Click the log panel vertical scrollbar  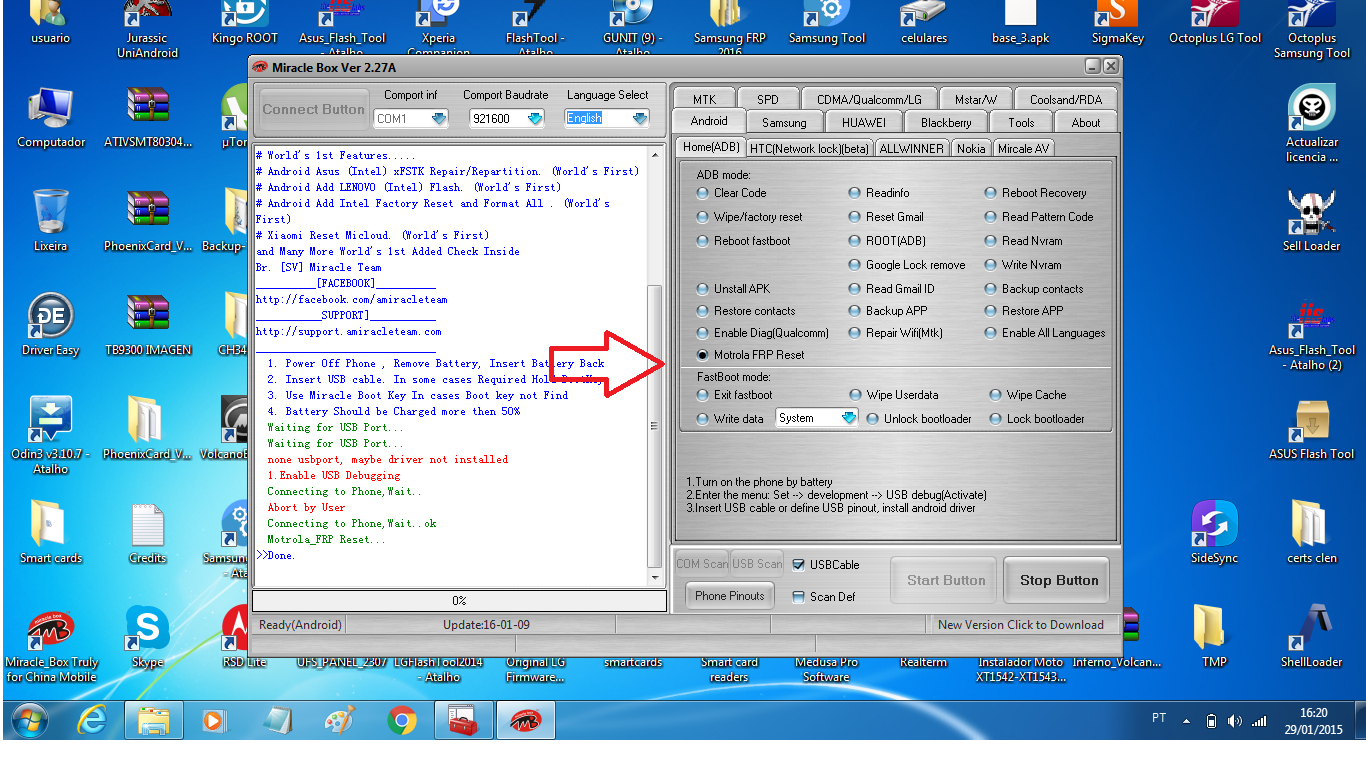tap(656, 366)
